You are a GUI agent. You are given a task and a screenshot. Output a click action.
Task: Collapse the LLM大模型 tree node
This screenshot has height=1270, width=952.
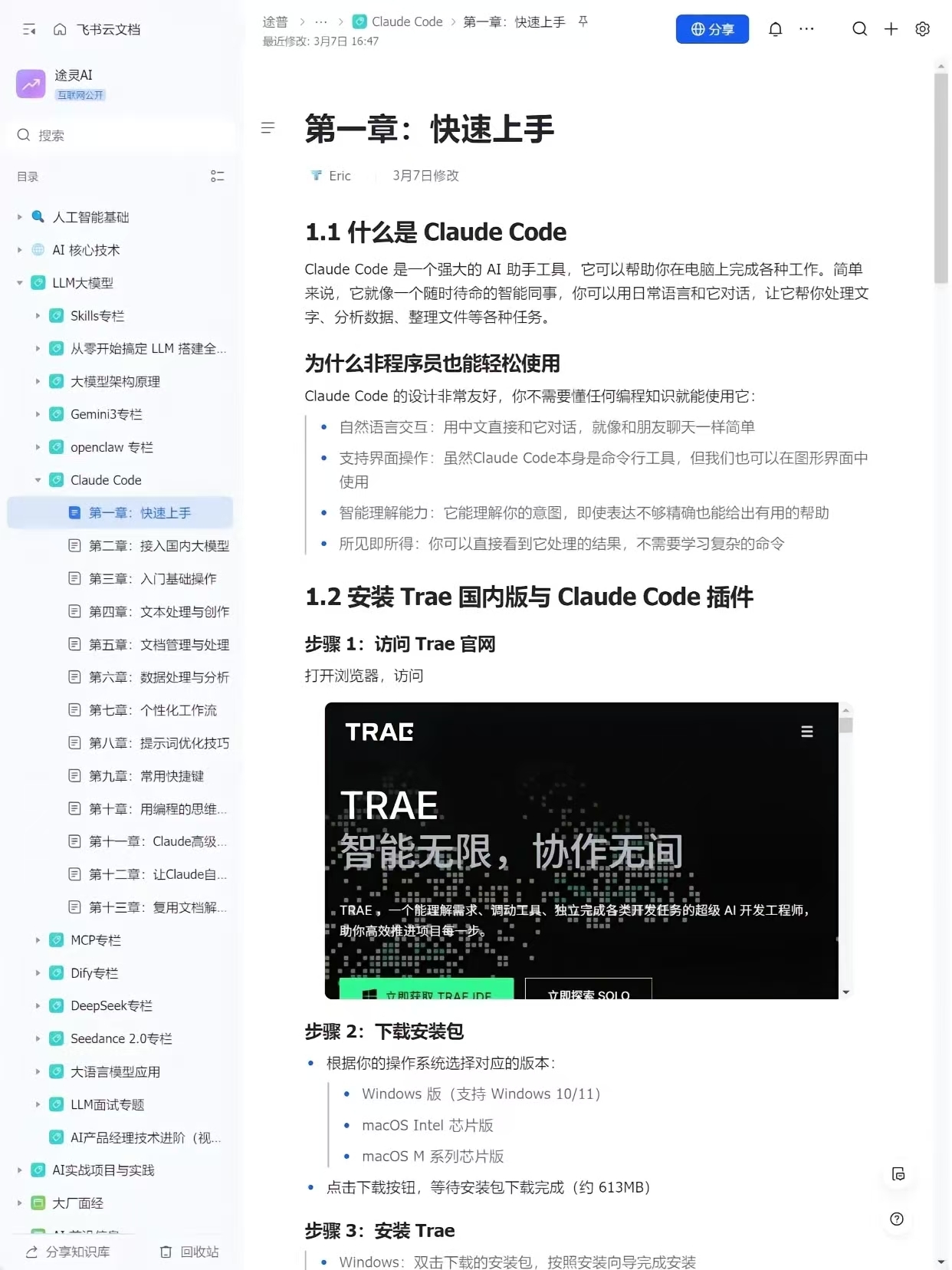coord(20,283)
